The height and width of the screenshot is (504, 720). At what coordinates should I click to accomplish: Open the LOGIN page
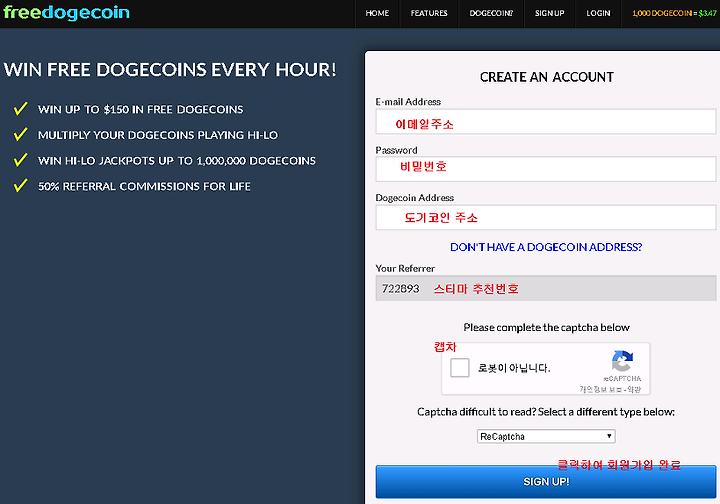598,13
